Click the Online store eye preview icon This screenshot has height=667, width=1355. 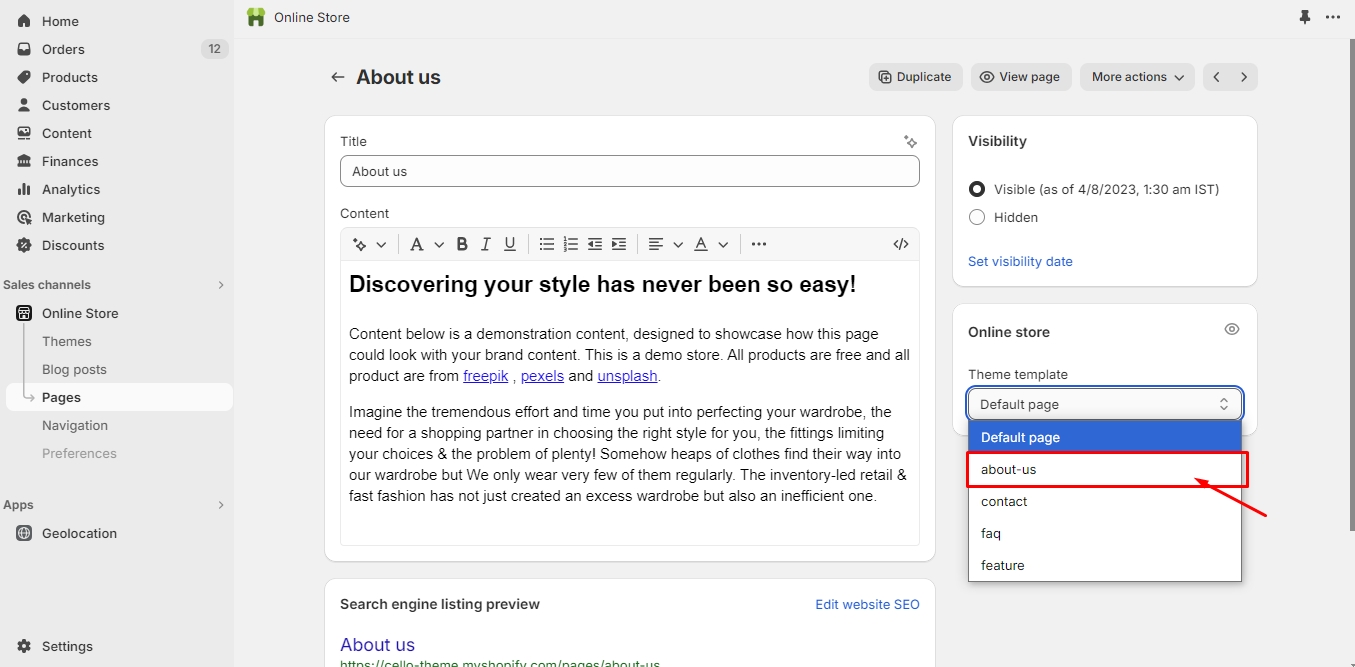tap(1232, 329)
